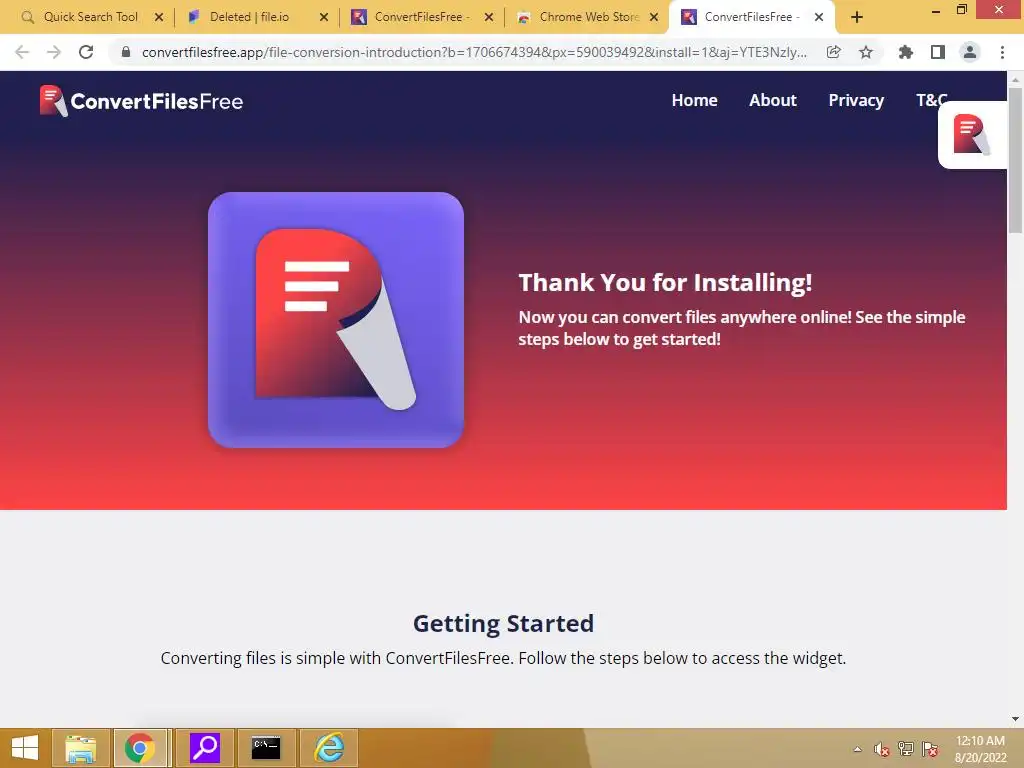Image resolution: width=1024 pixels, height=768 pixels.
Task: Click the 'Getting Started' heading
Action: (504, 624)
